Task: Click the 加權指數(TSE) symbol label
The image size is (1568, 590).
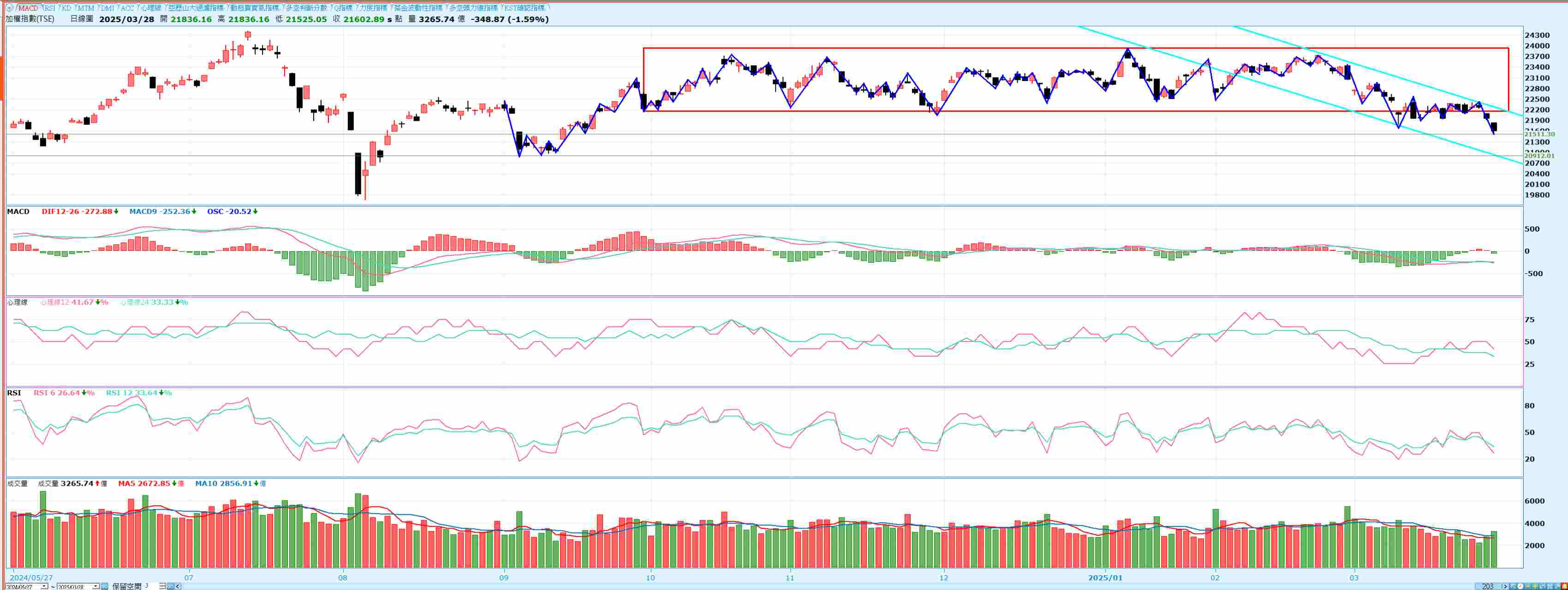Action: [30, 19]
